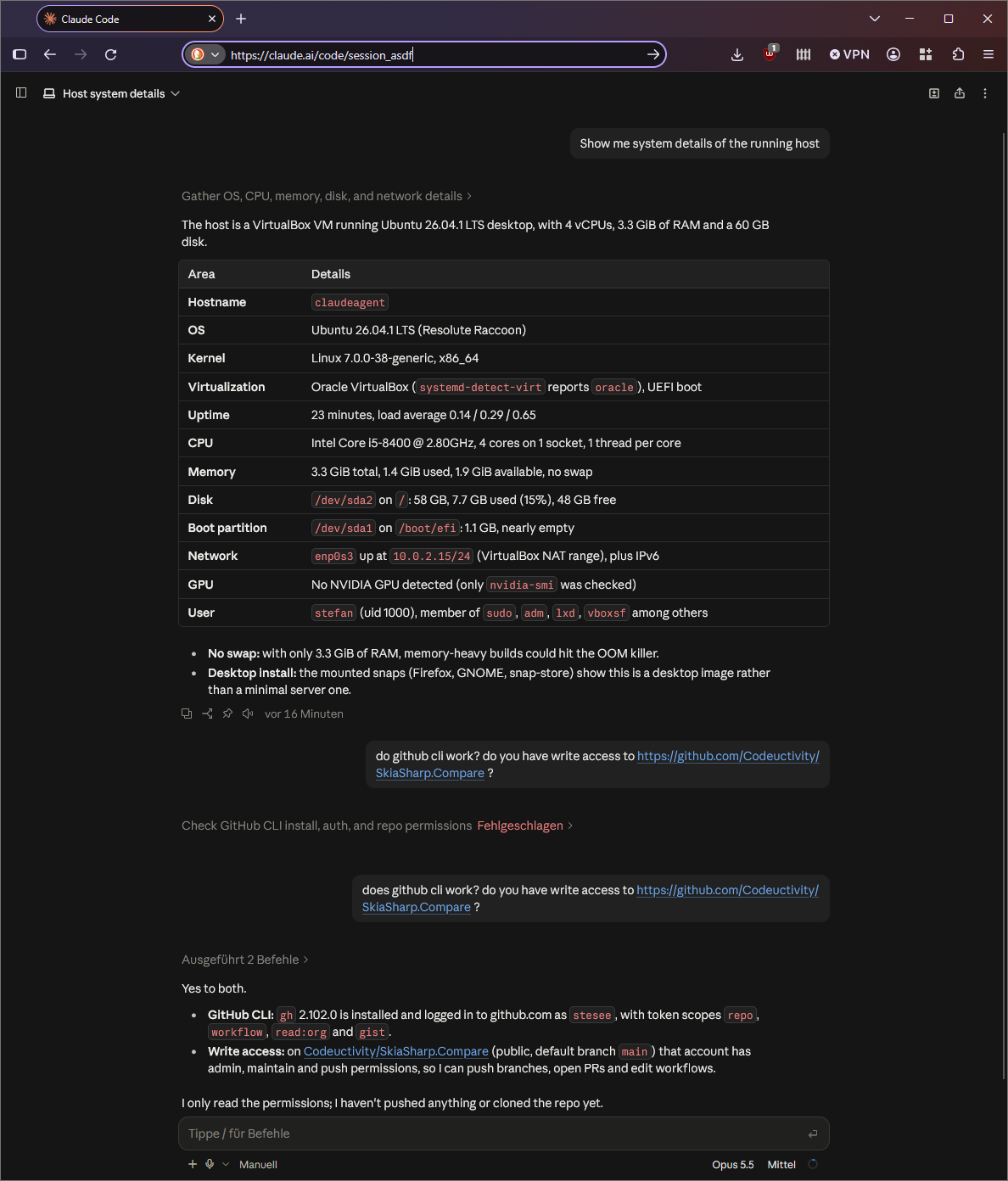Go forward in browser history
Image resolution: width=1008 pixels, height=1181 pixels.
[81, 54]
